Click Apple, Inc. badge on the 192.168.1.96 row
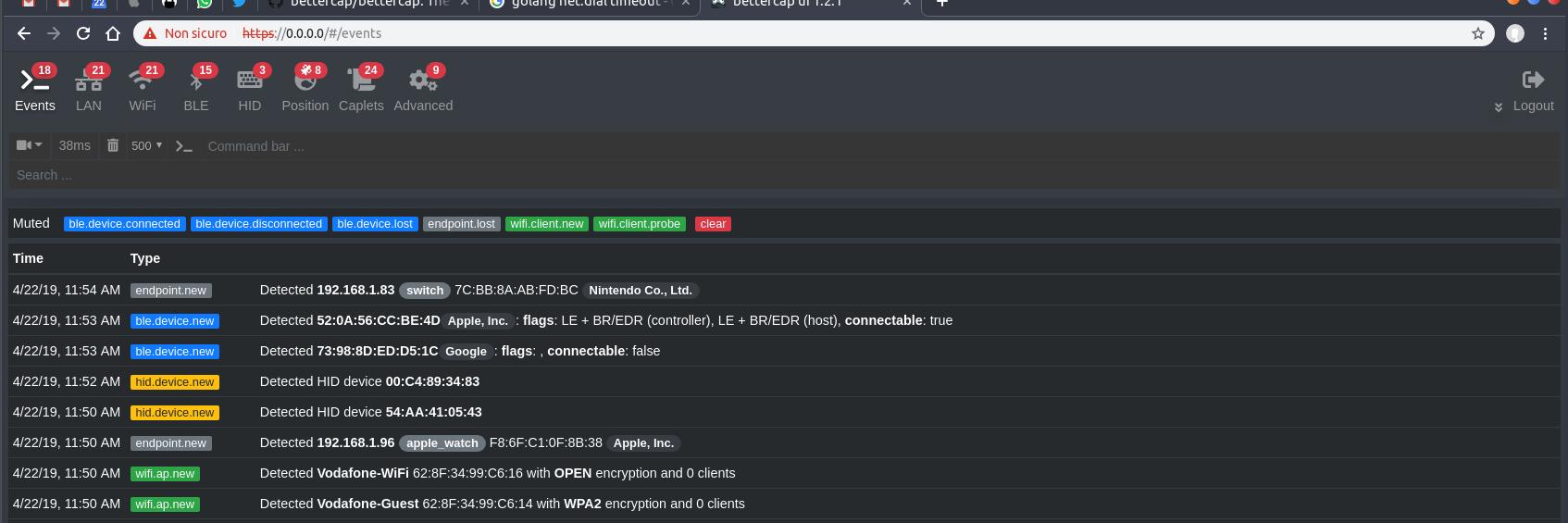The height and width of the screenshot is (523, 1568). coord(643,443)
